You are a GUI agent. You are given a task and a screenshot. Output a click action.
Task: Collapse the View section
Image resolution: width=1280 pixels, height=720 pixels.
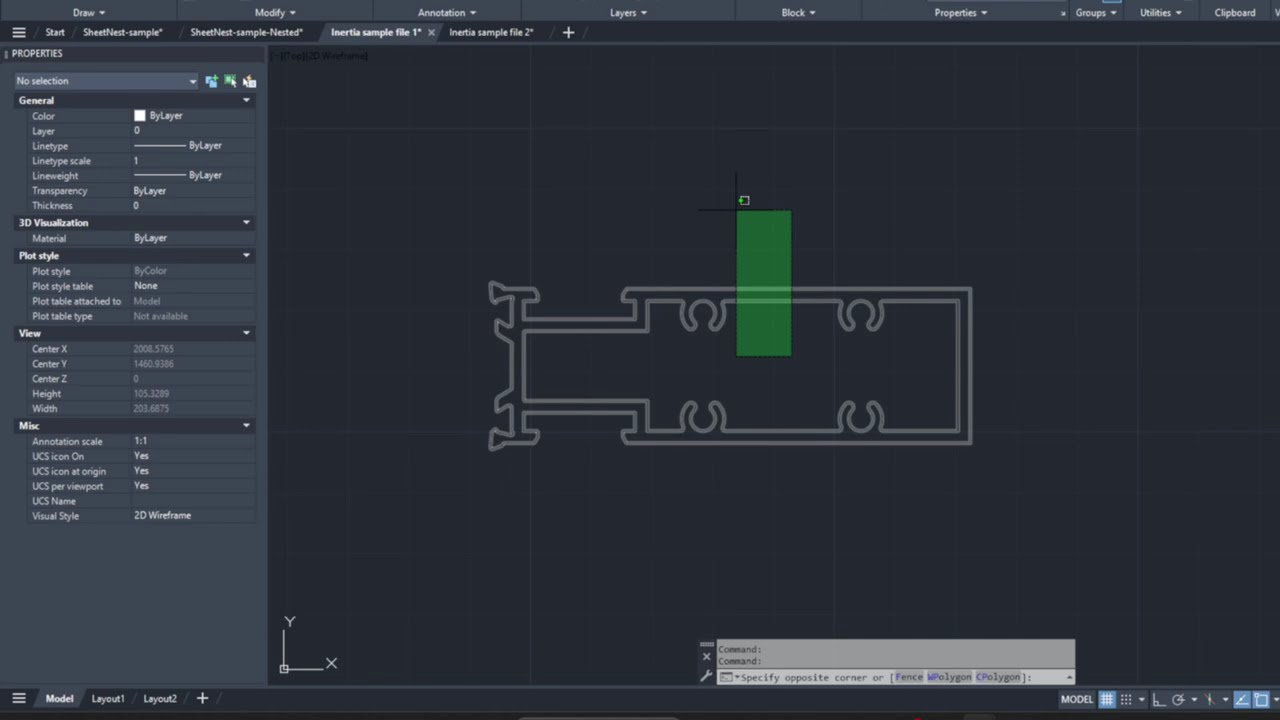(x=246, y=333)
